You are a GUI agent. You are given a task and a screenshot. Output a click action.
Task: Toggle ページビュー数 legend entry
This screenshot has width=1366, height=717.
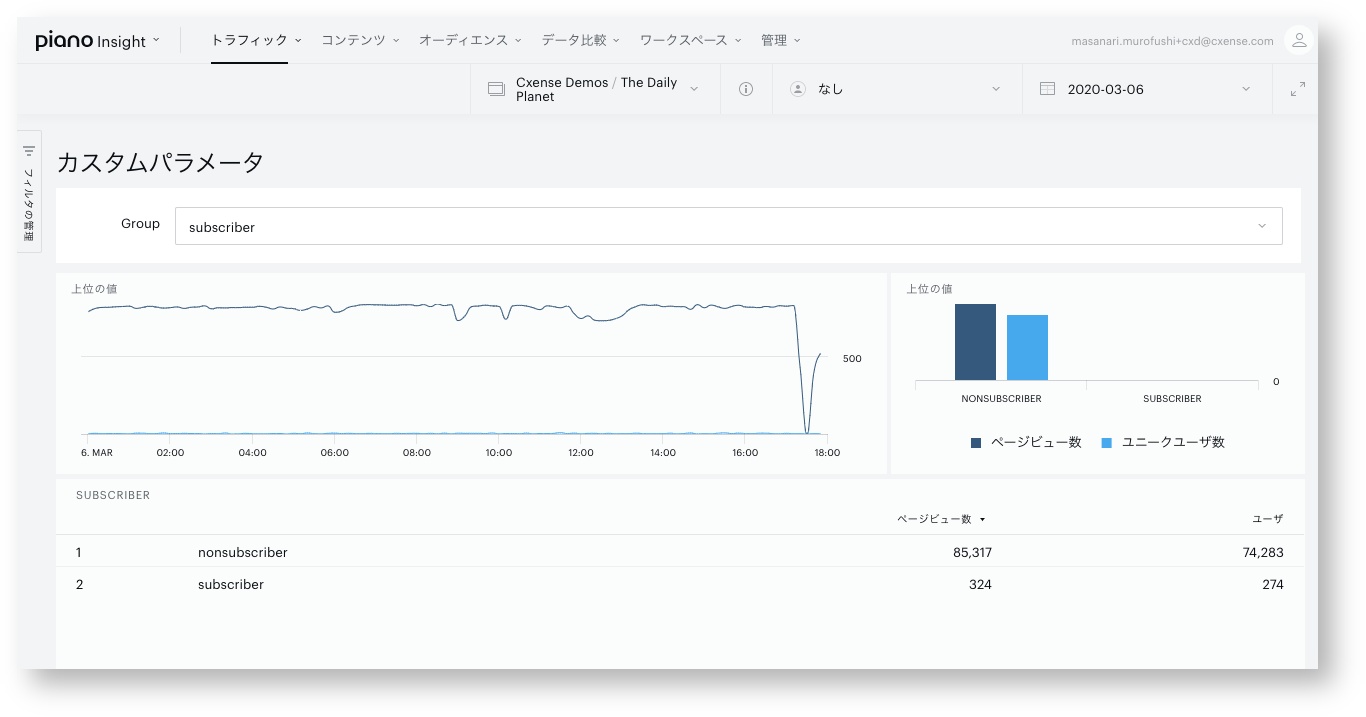pyautogui.click(x=1026, y=442)
